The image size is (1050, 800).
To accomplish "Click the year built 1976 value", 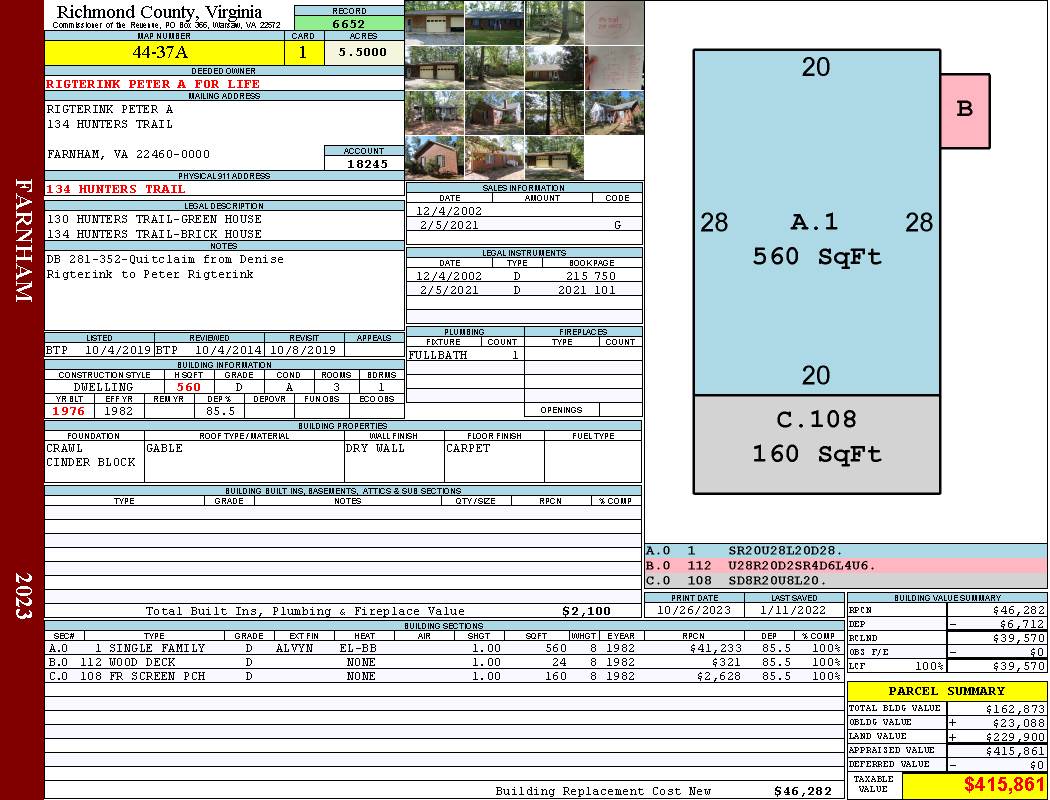I will tap(69, 411).
